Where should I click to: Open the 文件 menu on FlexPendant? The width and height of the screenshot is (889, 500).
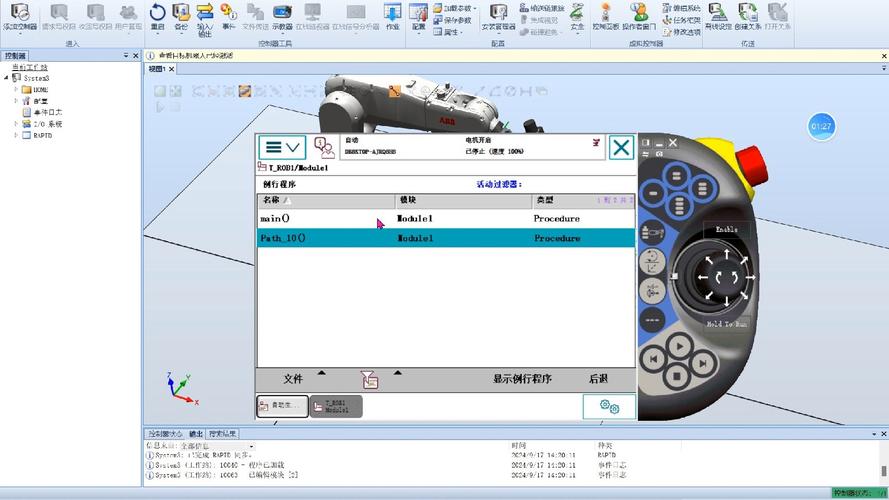click(x=293, y=379)
